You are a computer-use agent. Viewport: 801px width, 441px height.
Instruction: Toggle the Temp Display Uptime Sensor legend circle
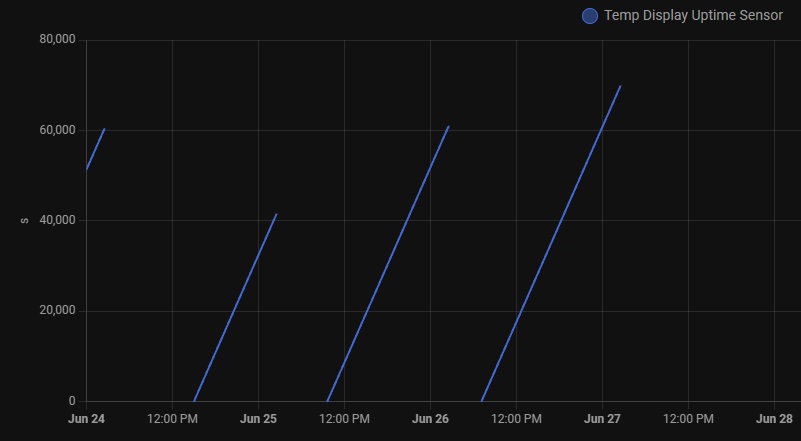(x=590, y=16)
